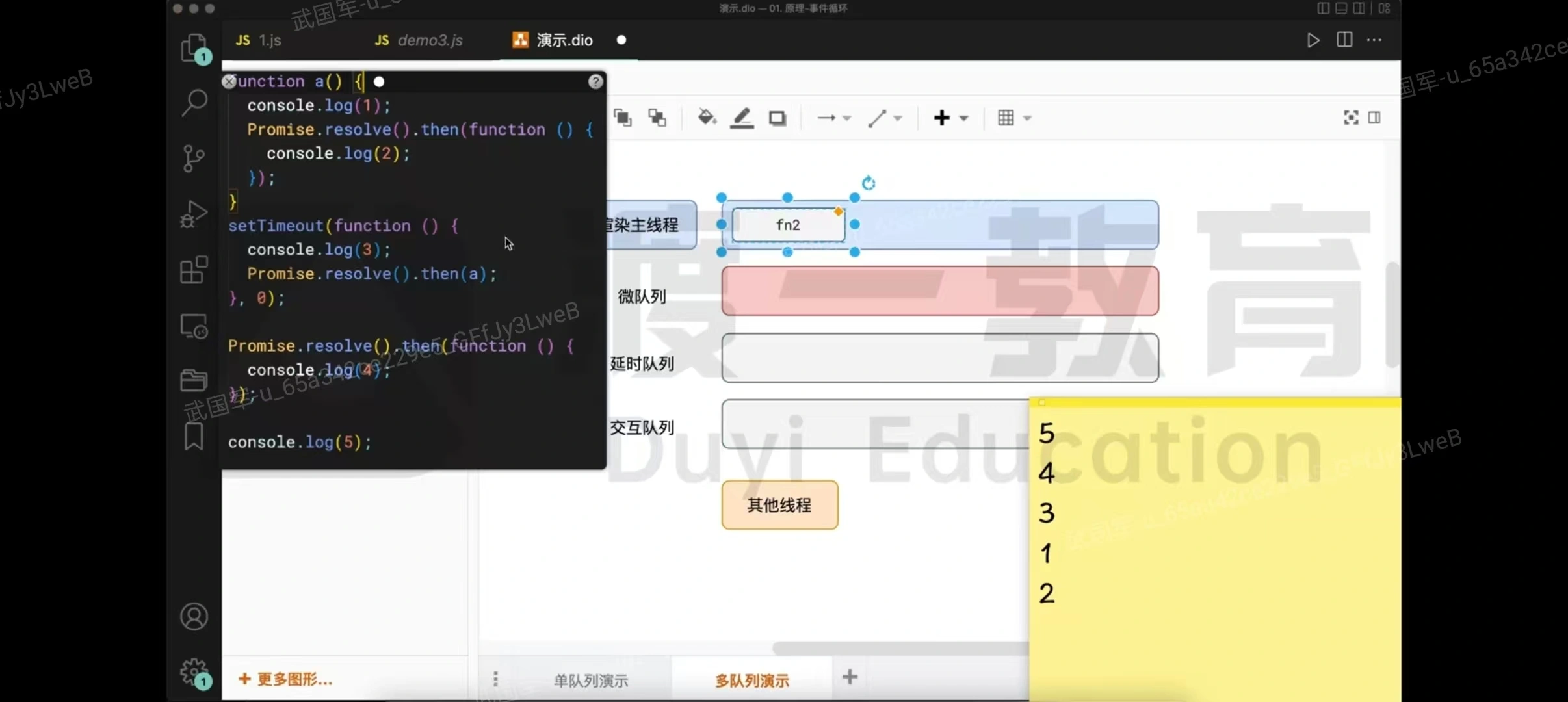This screenshot has width=1568, height=702.
Task: Open the Run and Debug view
Action: coord(194,214)
